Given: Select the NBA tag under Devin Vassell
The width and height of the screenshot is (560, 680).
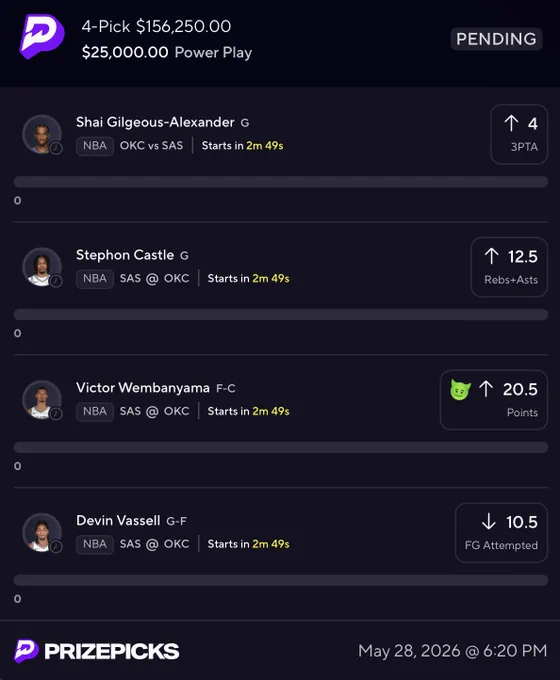Looking at the screenshot, I should (95, 544).
